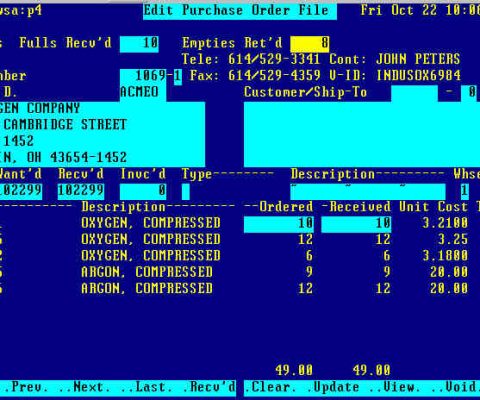Click the ACMEO vendor ID field
The height and width of the screenshot is (400, 480).
(143, 93)
